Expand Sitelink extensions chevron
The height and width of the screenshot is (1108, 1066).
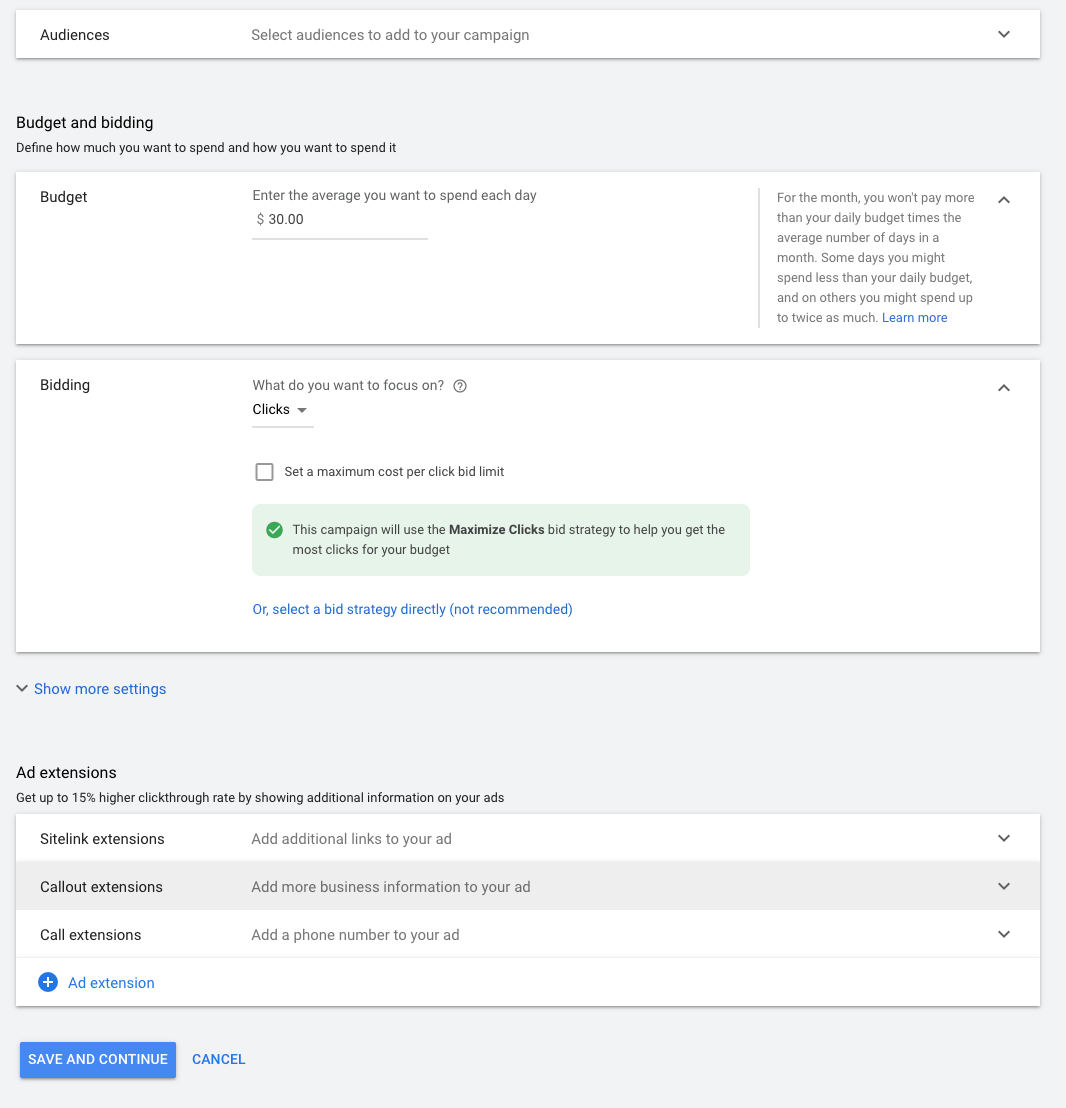coord(1004,839)
